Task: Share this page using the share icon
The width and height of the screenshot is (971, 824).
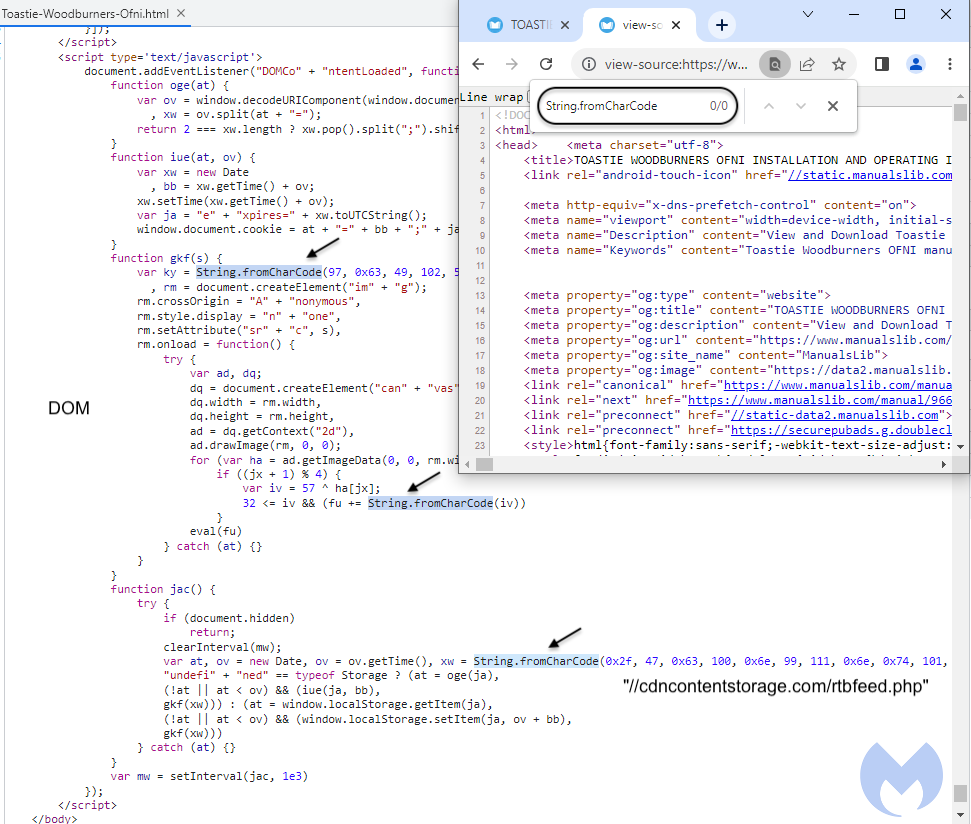Action: coord(807,64)
